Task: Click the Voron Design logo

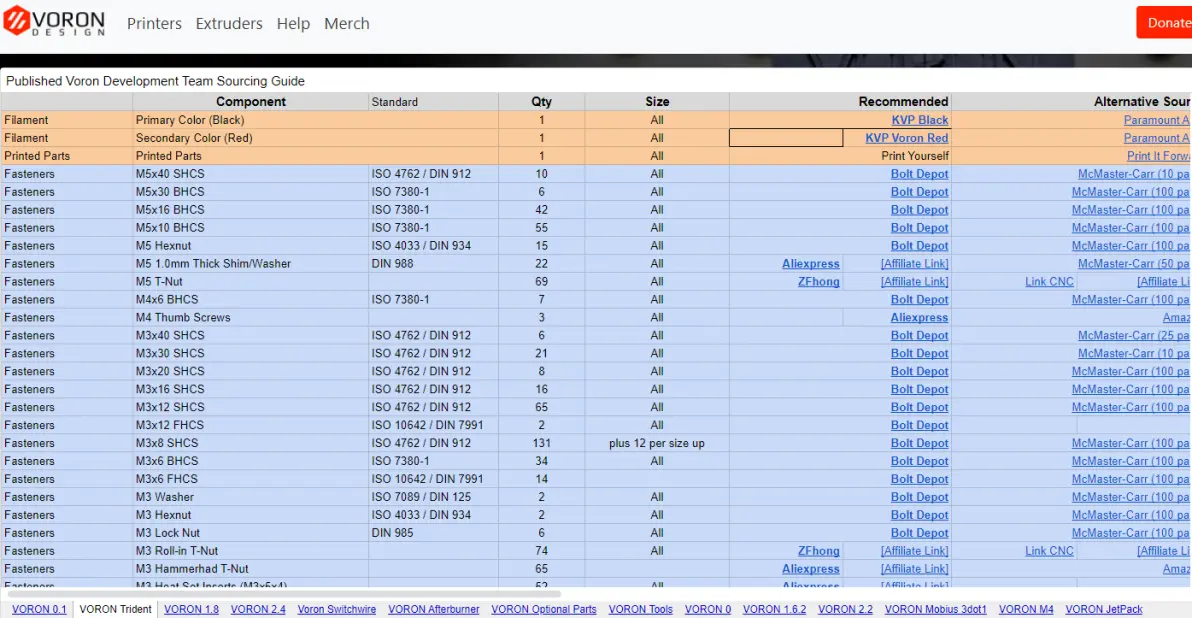Action: click(54, 21)
